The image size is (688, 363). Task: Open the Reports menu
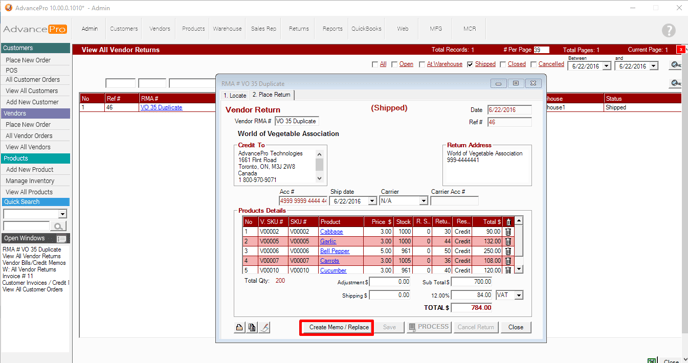(332, 29)
